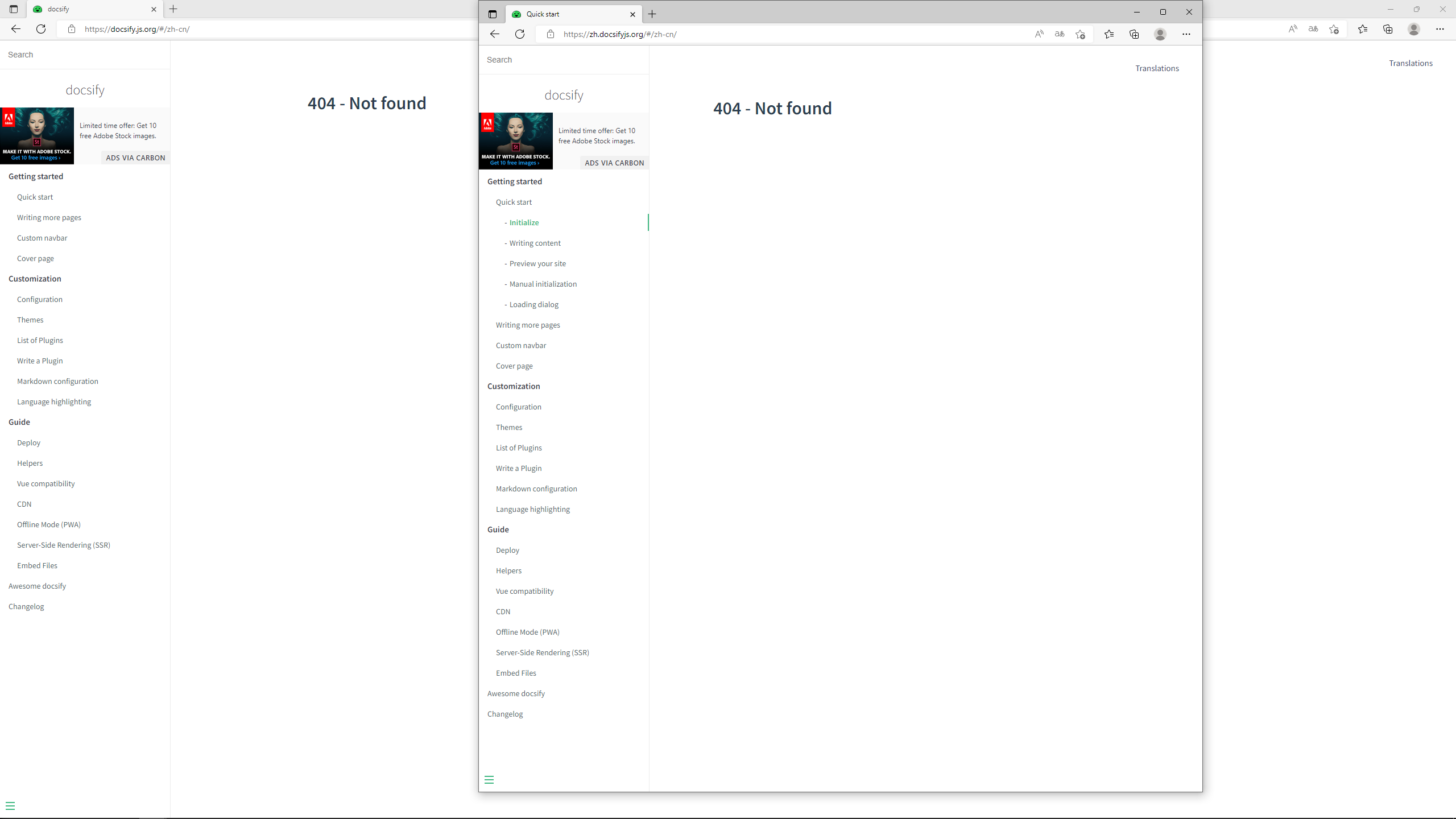1456x819 pixels.
Task: Click the ADS VIA CARBON link
Action: tap(614, 163)
